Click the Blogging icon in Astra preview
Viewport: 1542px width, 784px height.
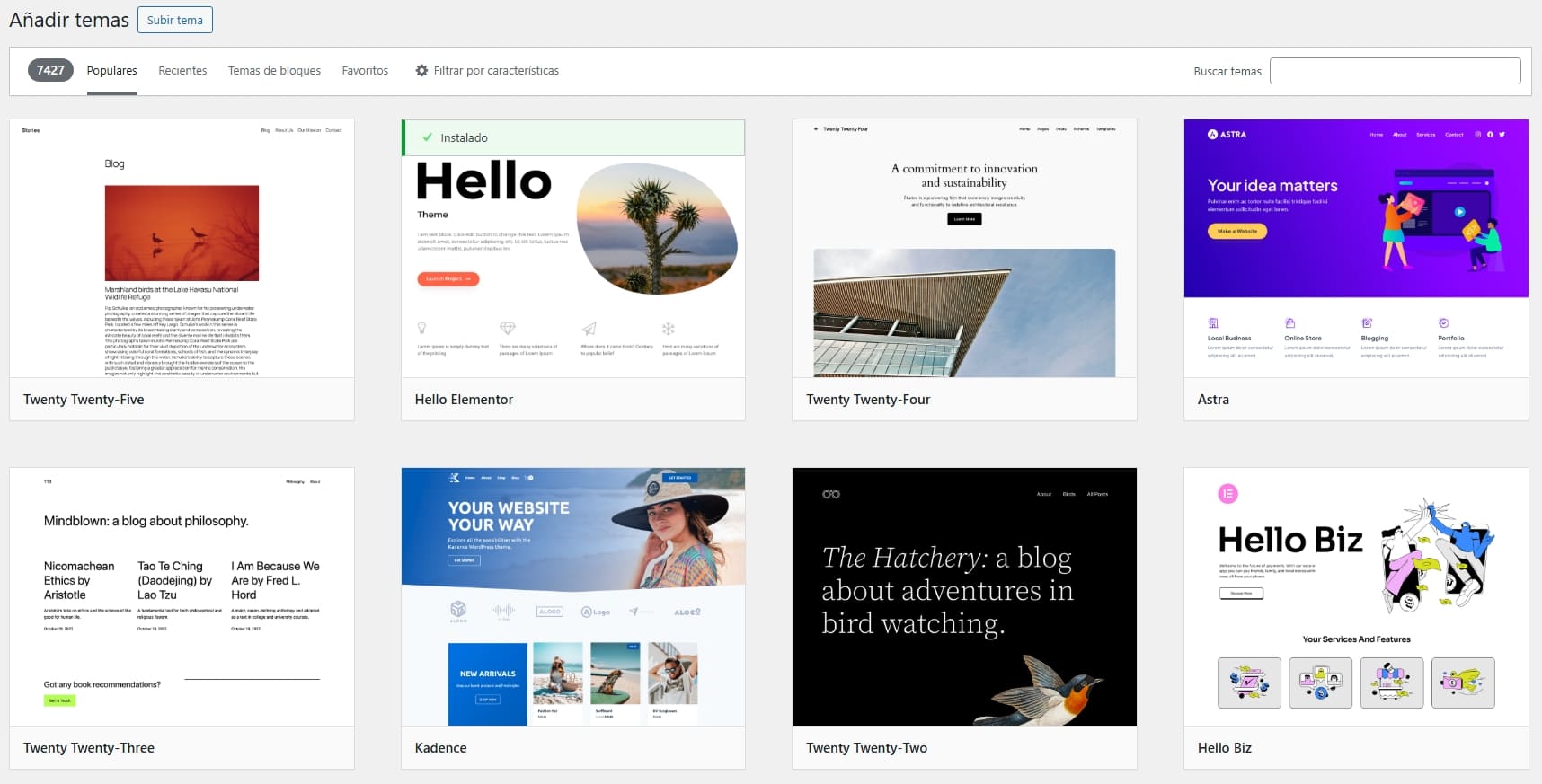pos(1367,323)
